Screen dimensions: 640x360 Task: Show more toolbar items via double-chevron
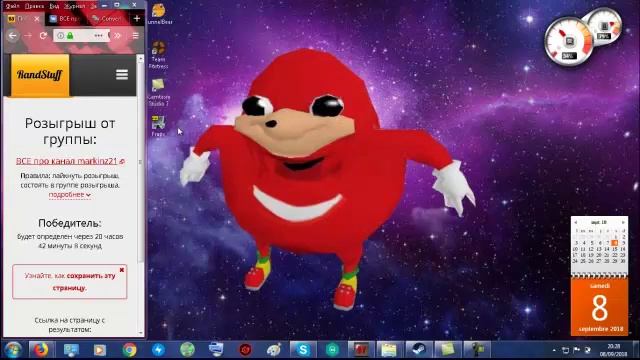coord(118,36)
